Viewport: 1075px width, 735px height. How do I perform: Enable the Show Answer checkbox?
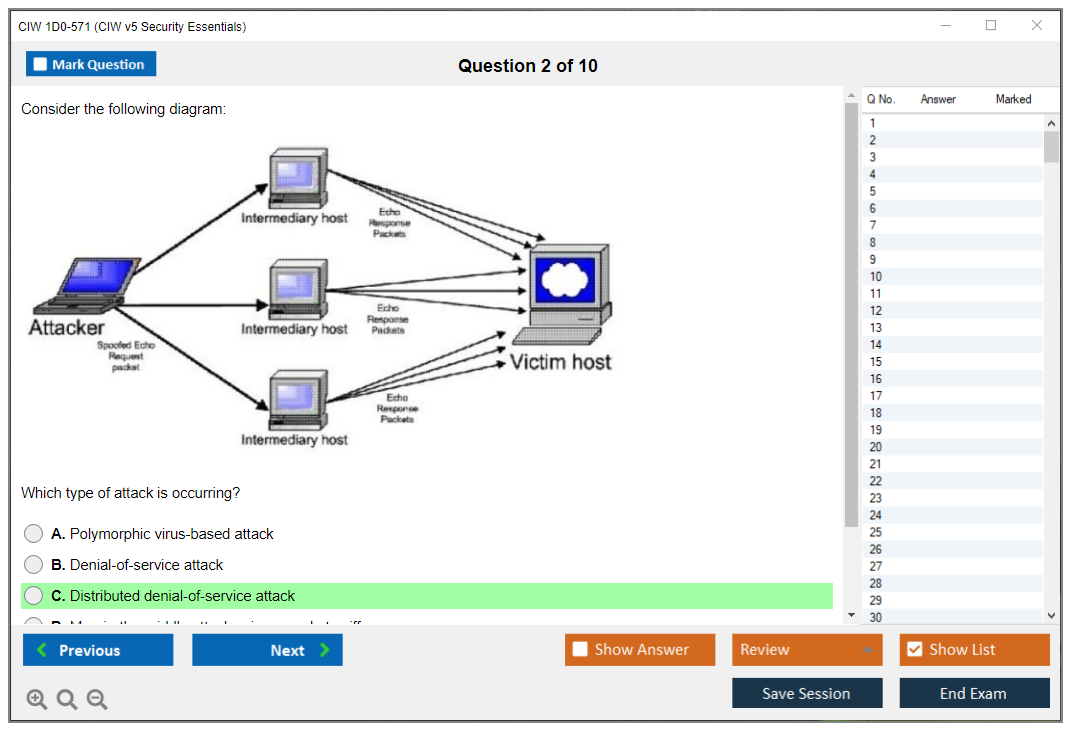(580, 650)
